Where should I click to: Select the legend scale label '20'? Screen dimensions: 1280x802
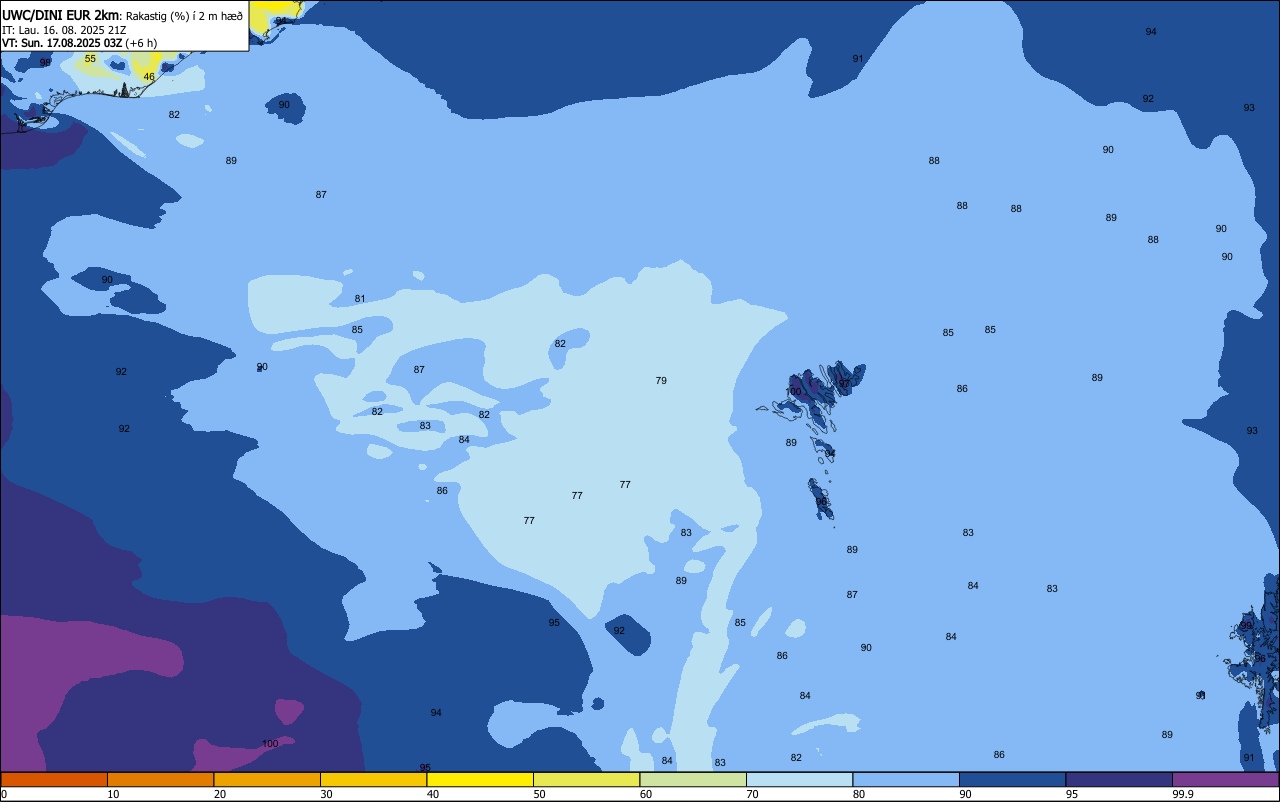coord(220,794)
